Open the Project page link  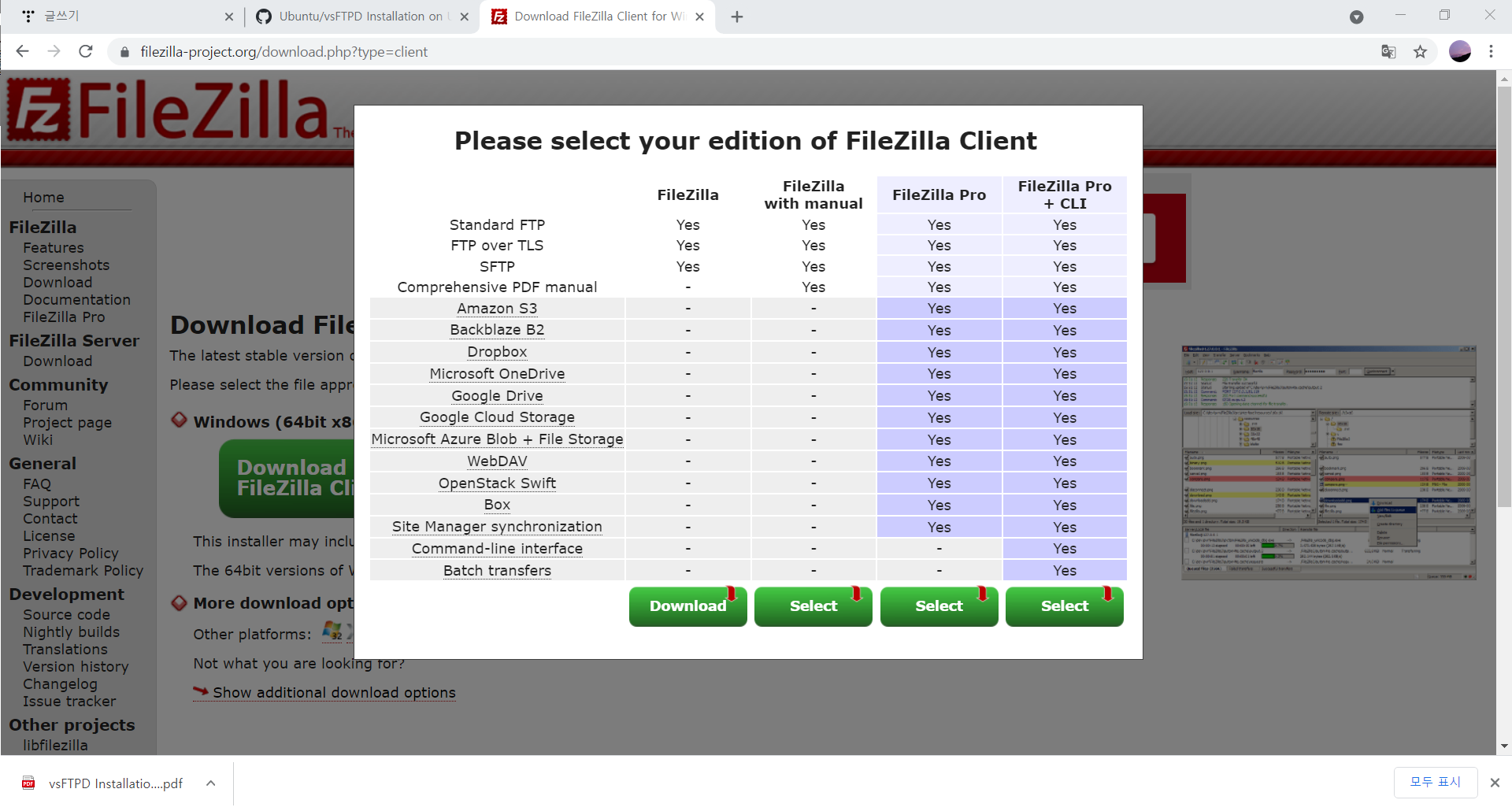[x=67, y=423]
